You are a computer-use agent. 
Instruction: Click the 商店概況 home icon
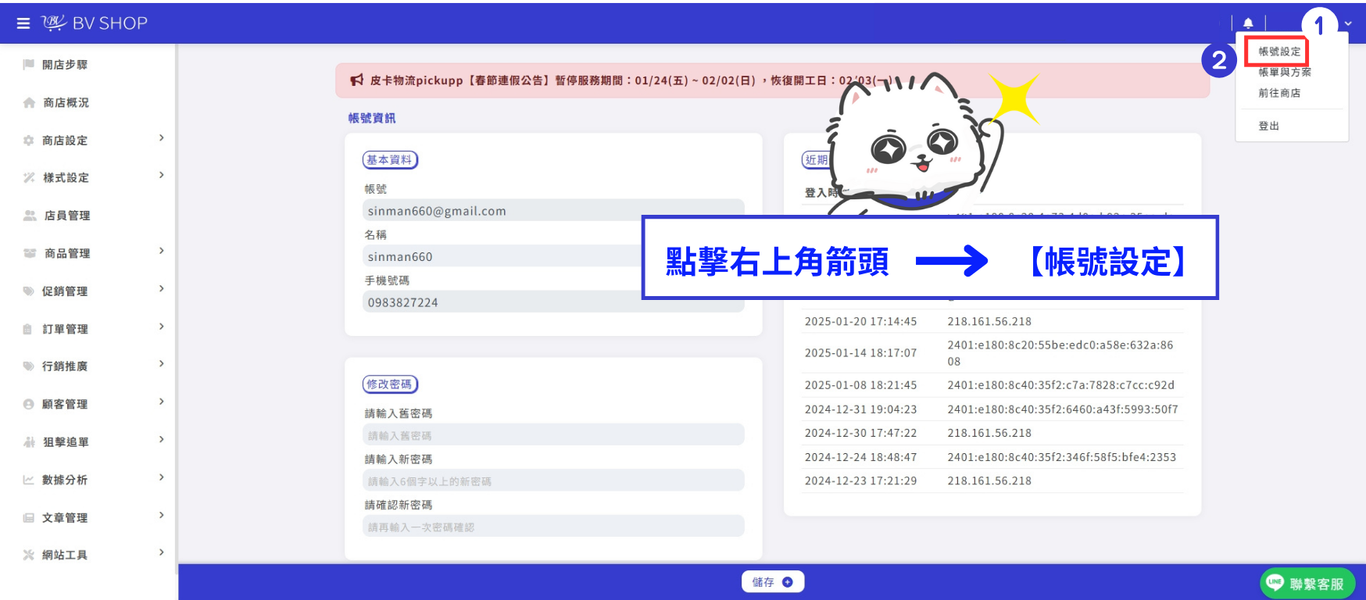pos(29,103)
